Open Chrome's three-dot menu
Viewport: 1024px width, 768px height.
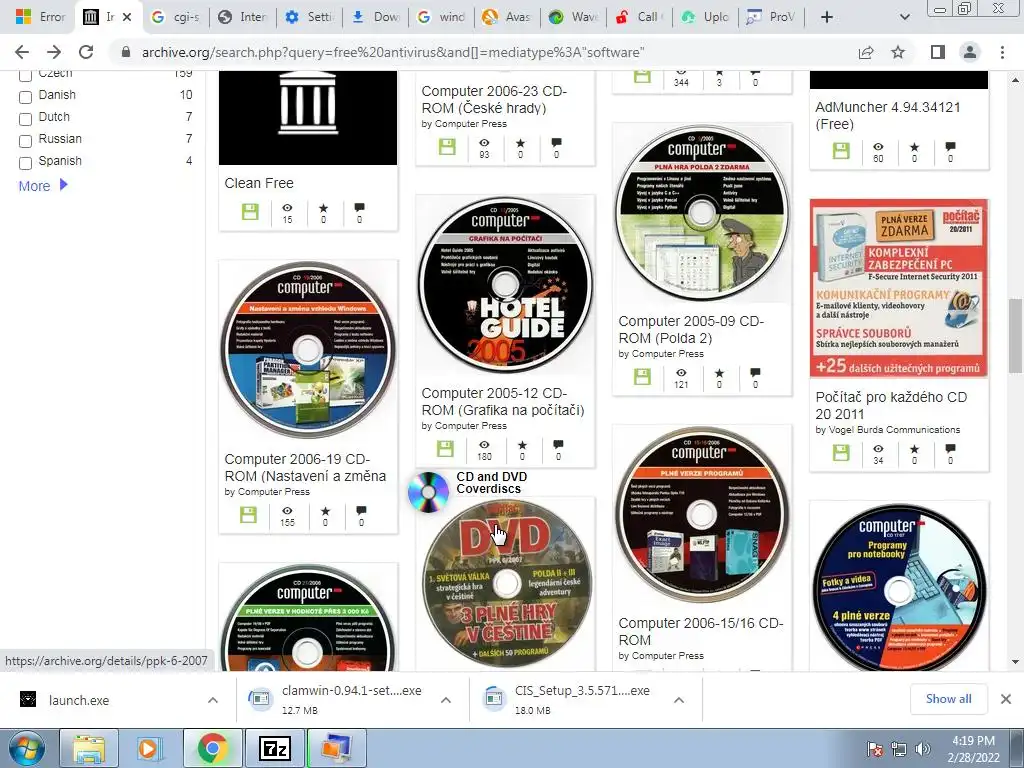pos(1002,52)
